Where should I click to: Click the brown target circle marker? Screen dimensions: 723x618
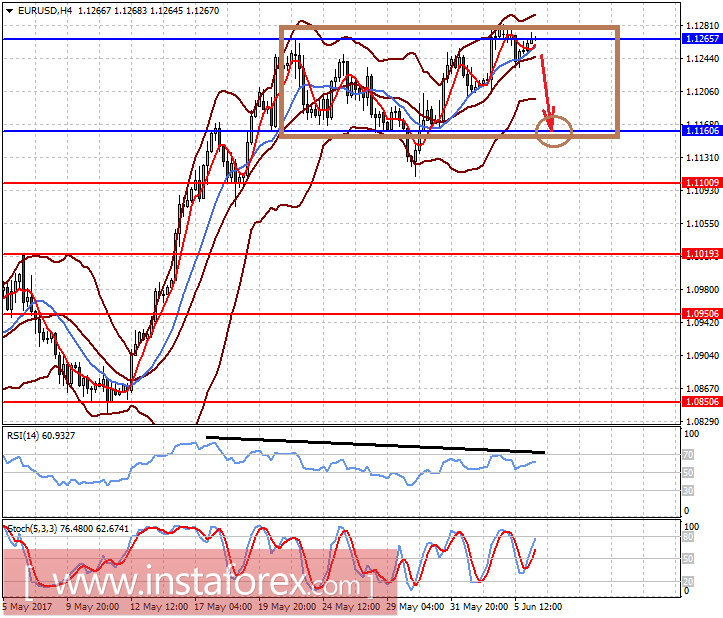(x=554, y=131)
